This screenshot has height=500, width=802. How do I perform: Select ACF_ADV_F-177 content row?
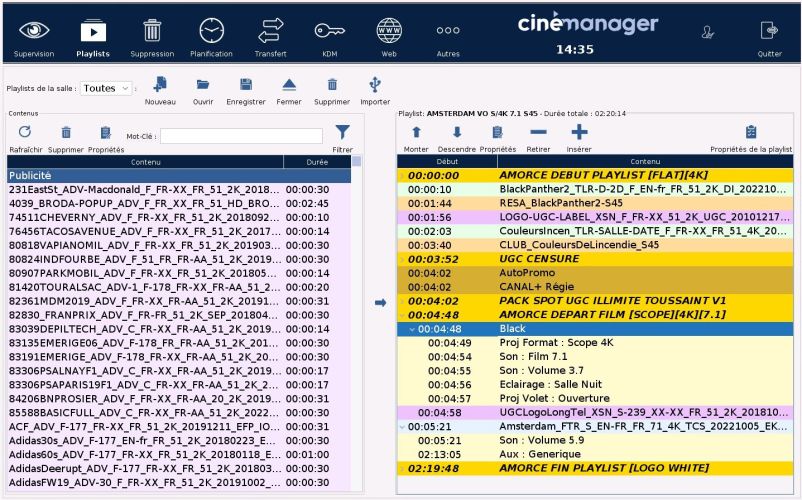[179, 427]
